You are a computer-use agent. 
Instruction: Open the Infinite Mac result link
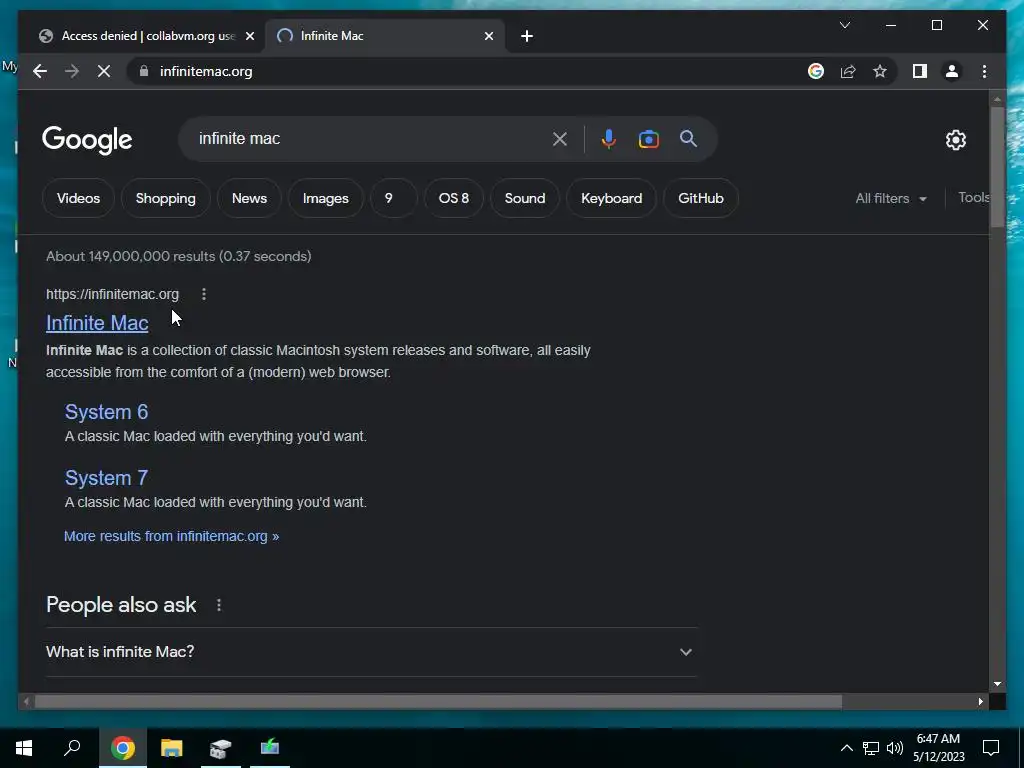click(x=97, y=323)
